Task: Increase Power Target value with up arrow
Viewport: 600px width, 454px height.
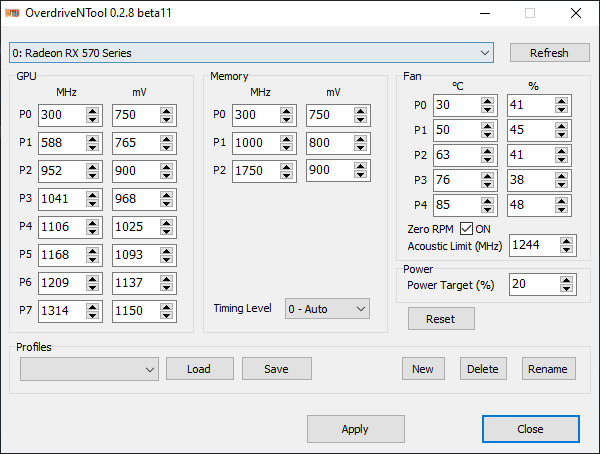Action: click(567, 281)
